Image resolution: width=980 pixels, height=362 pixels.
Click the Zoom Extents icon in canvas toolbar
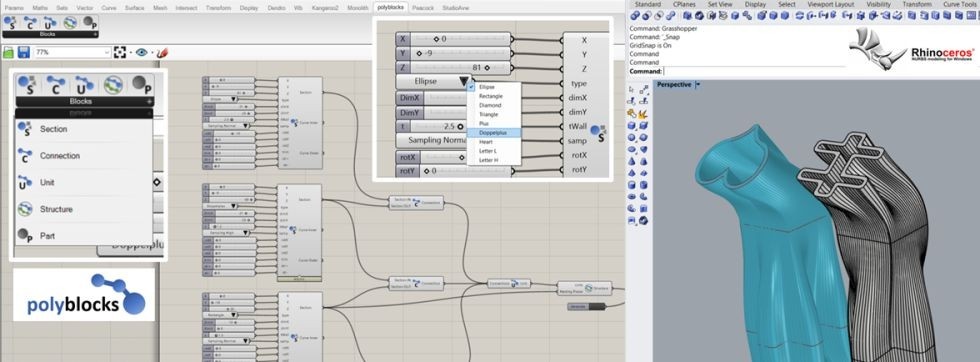click(x=120, y=53)
